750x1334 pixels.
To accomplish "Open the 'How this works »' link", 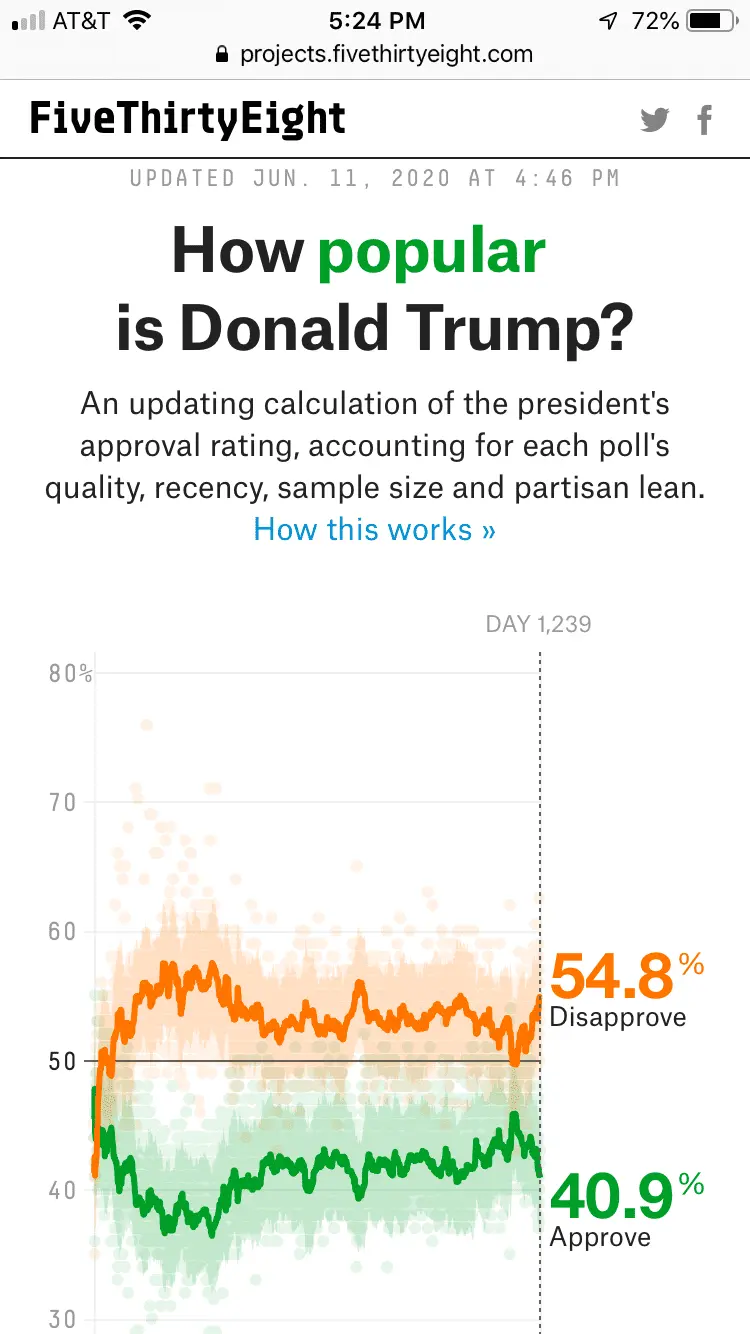I will pyautogui.click(x=374, y=528).
